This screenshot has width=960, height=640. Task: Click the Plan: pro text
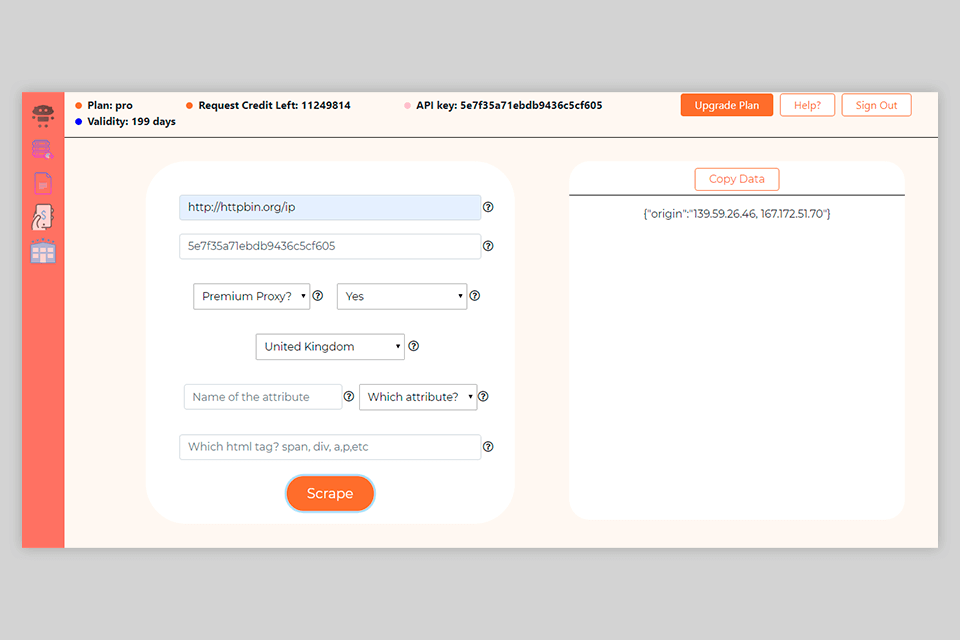tap(110, 105)
